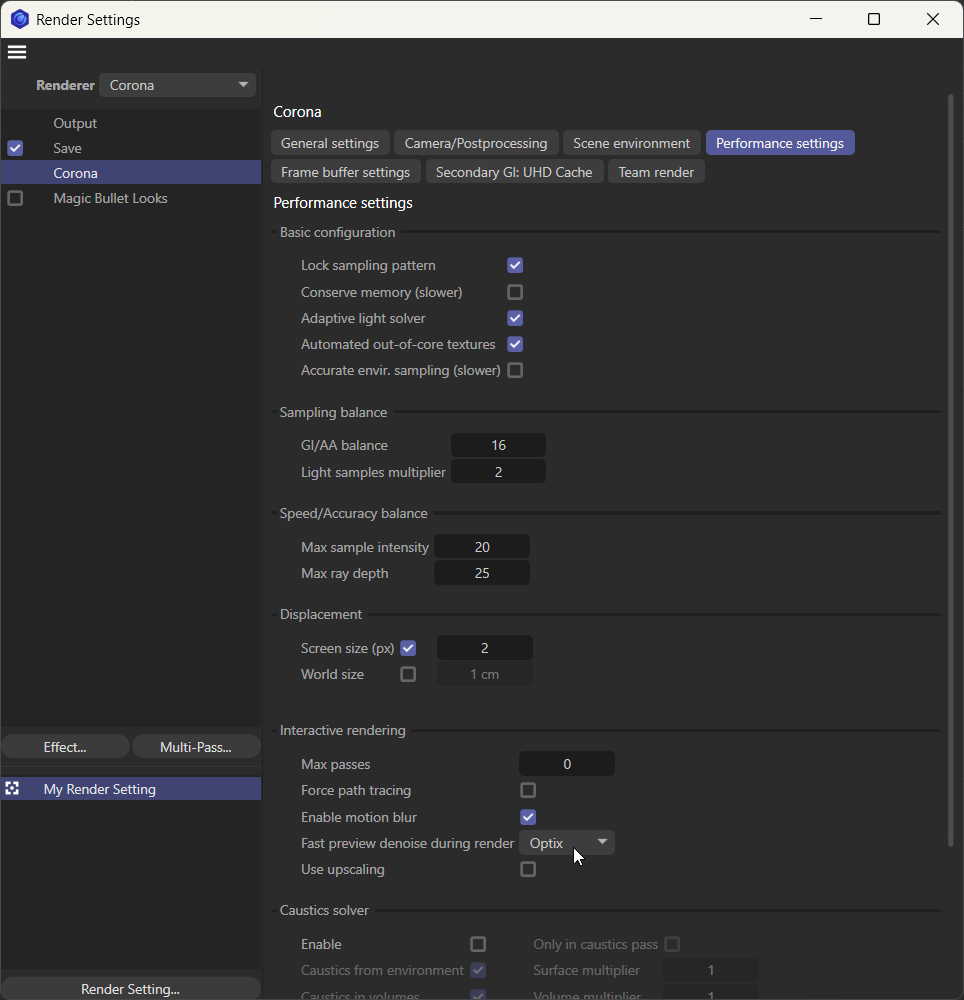Click the Cinema 4D app logo icon
Viewport: 964px width, 1000px height.
[x=20, y=19]
